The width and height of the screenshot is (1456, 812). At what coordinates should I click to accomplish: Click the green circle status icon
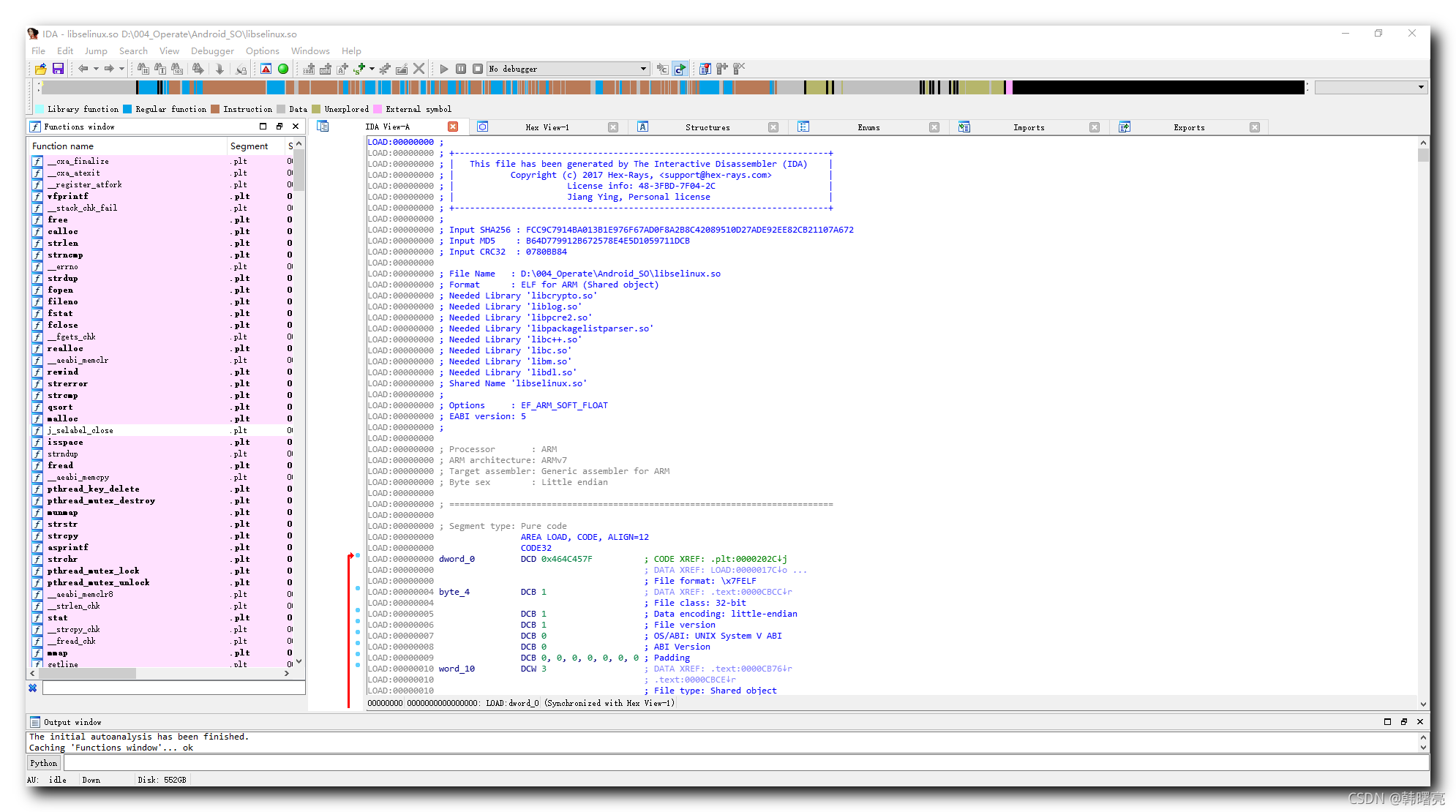(283, 69)
